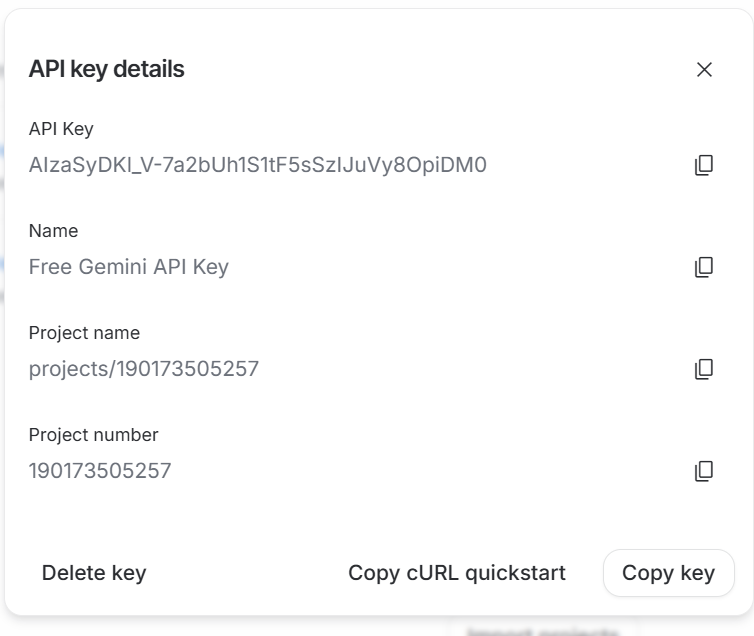Click the API key string starting with AIzaSy
The width and height of the screenshot is (754, 636).
[x=257, y=165]
